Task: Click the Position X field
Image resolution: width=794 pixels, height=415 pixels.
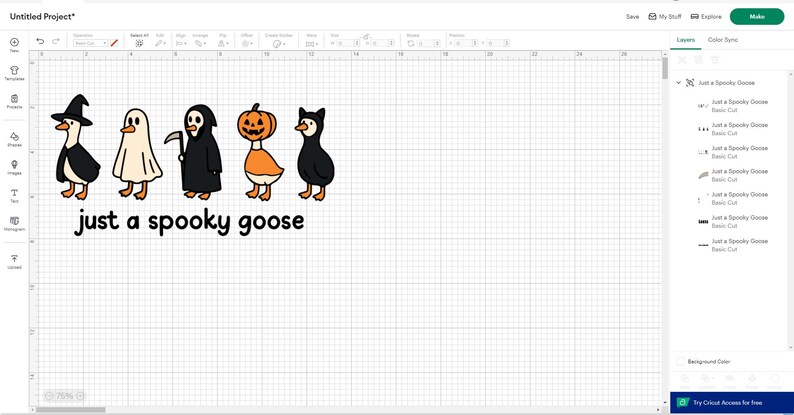Action: point(466,44)
